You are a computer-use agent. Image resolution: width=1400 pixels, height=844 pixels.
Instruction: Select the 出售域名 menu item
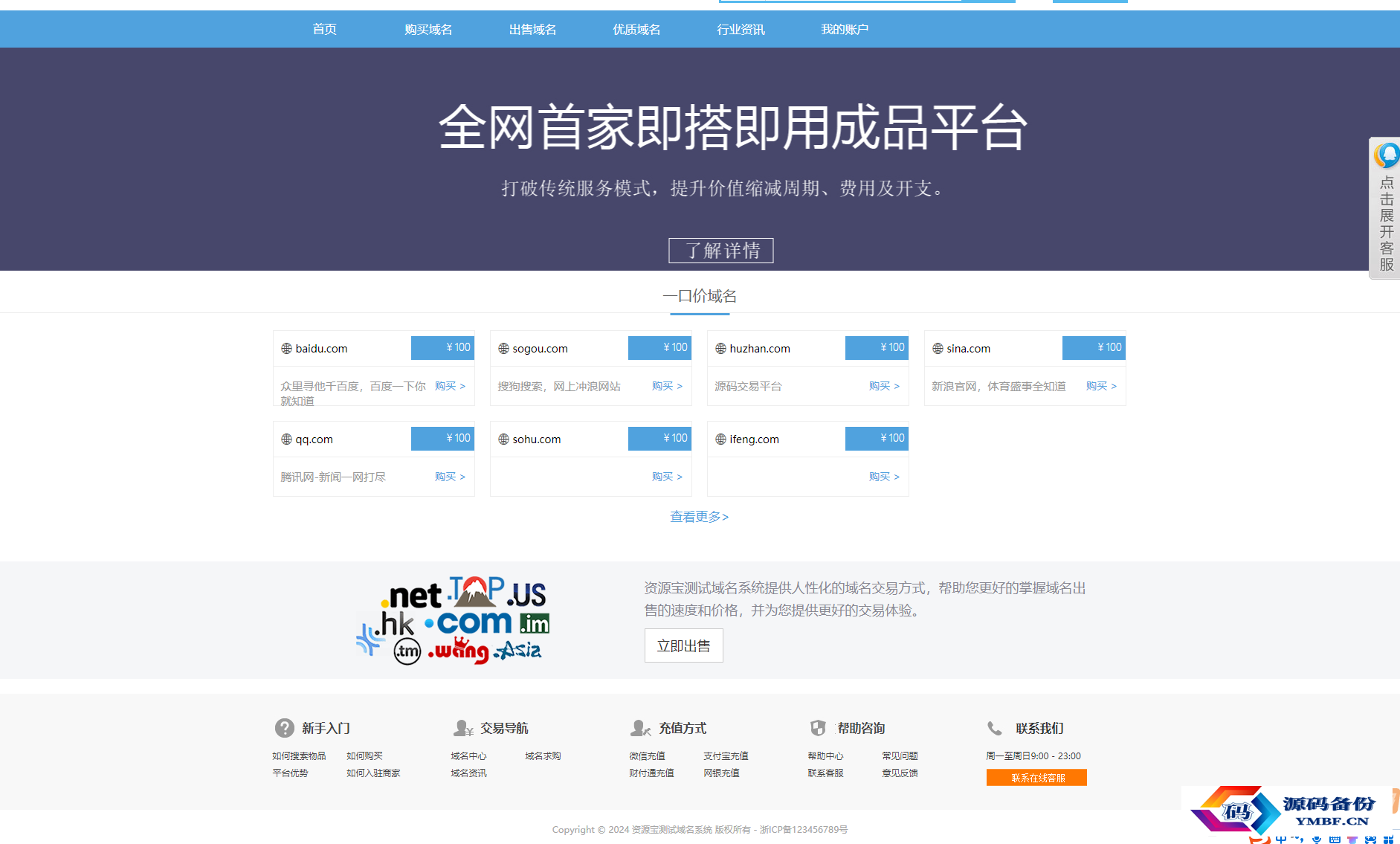(532, 29)
